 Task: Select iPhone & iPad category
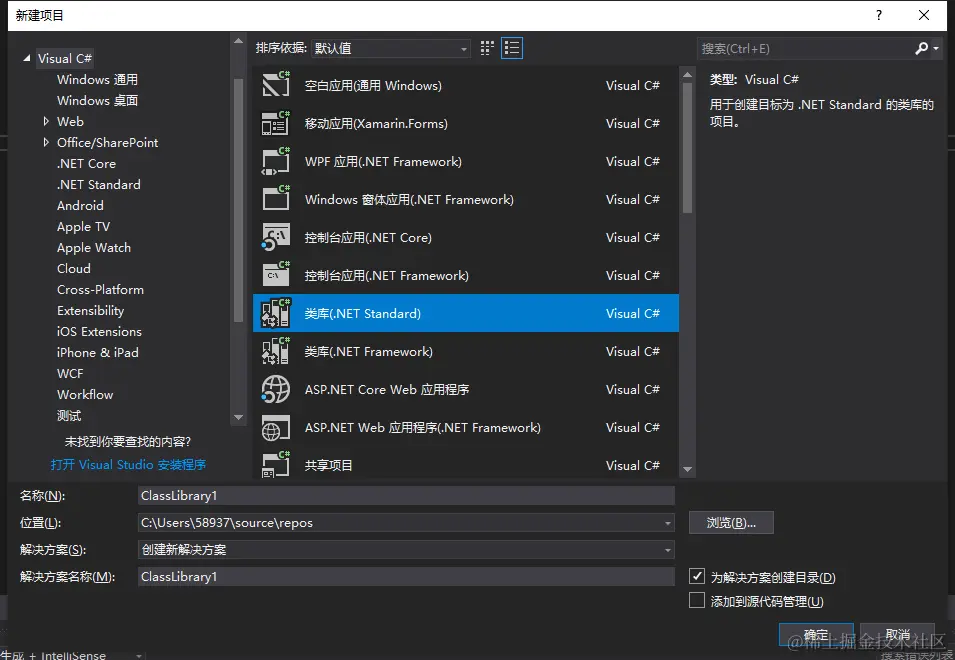[97, 353]
